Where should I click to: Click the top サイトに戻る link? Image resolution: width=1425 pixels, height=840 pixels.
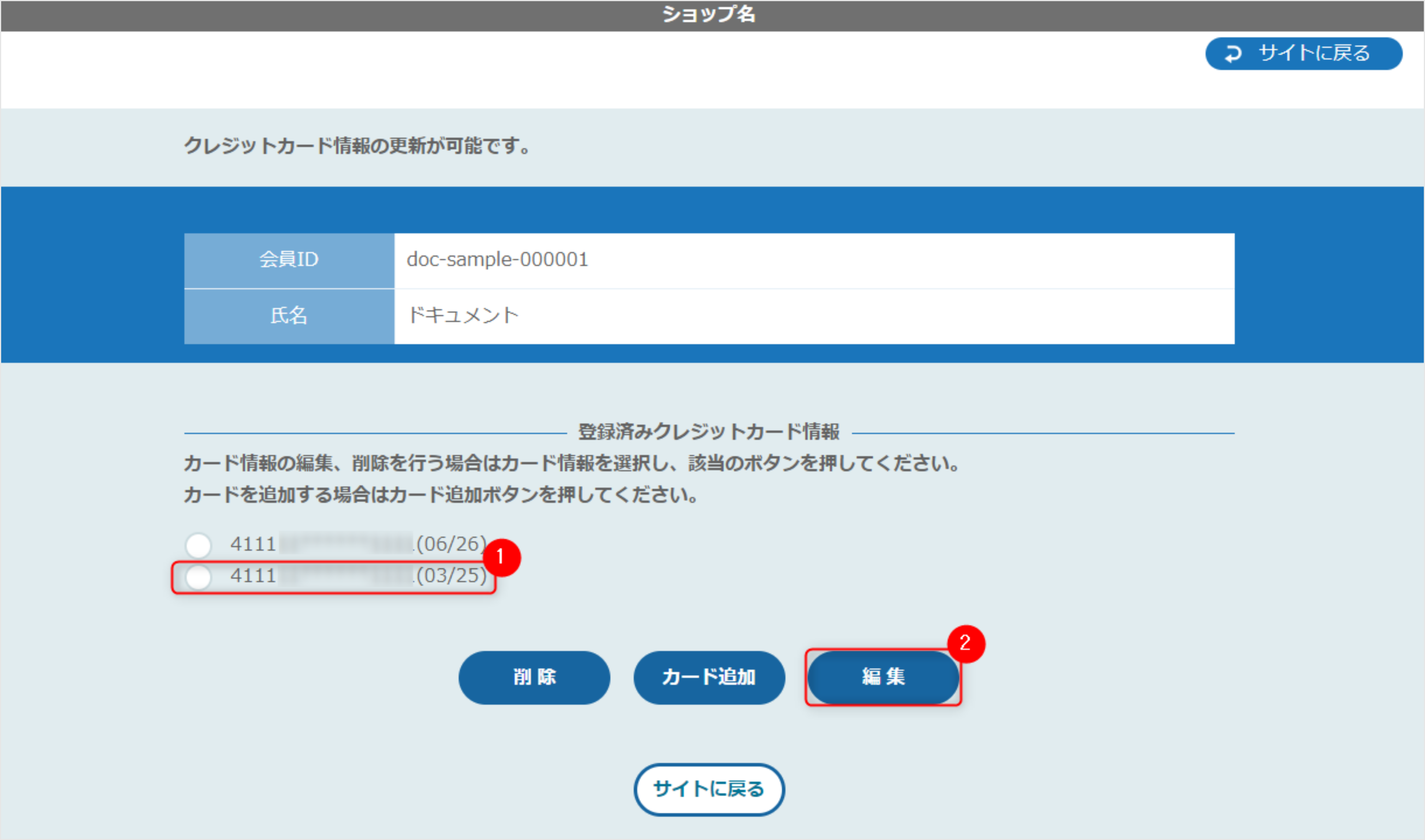tap(1302, 54)
